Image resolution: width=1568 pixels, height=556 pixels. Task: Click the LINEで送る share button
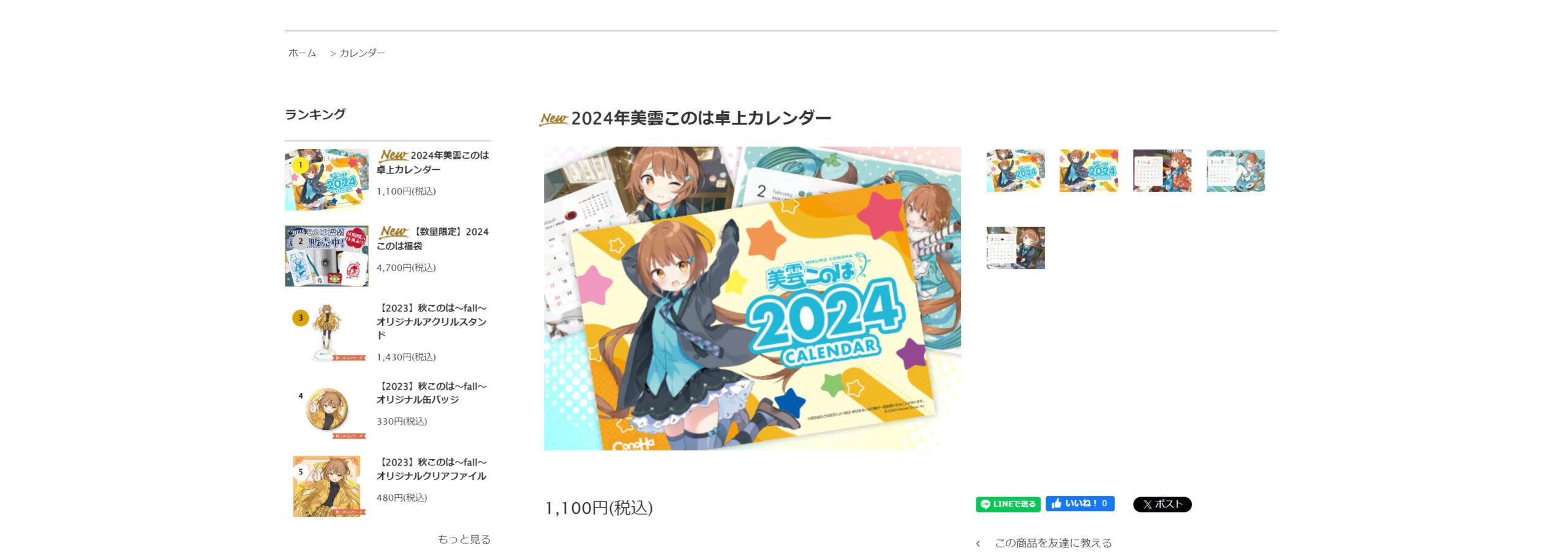[1008, 504]
